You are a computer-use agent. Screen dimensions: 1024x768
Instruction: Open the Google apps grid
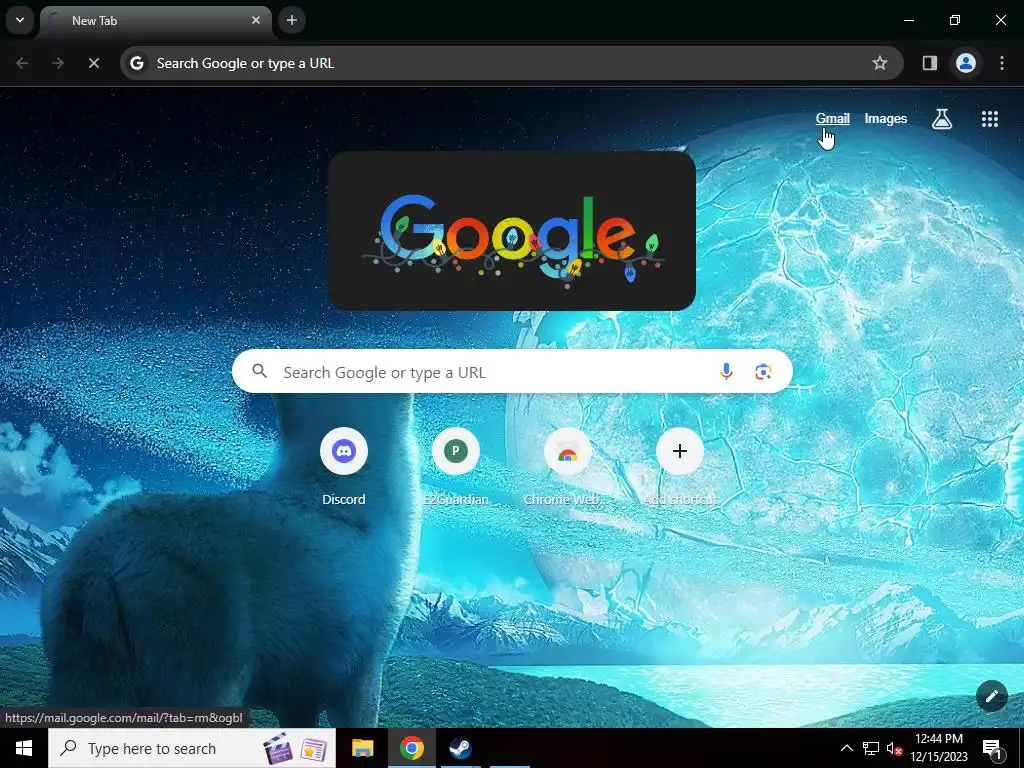990,119
